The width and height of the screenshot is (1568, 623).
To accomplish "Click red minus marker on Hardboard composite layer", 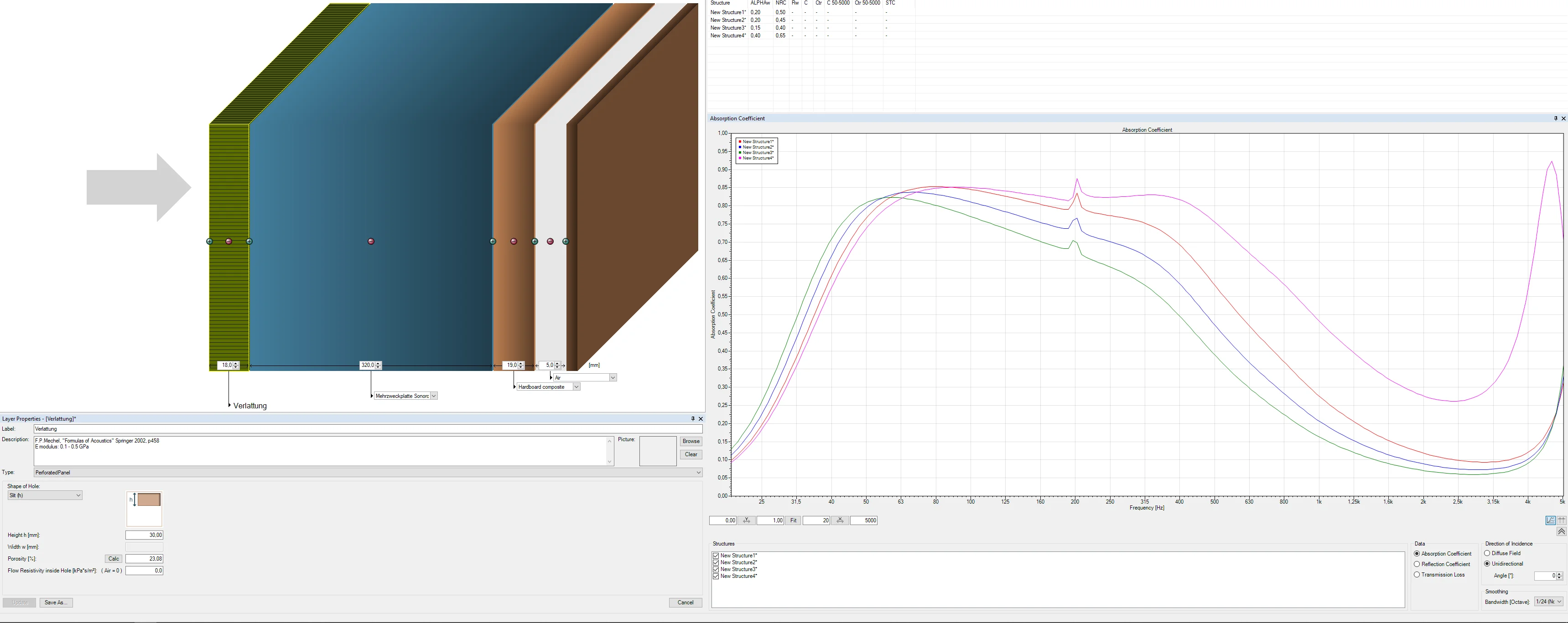I will pos(514,242).
